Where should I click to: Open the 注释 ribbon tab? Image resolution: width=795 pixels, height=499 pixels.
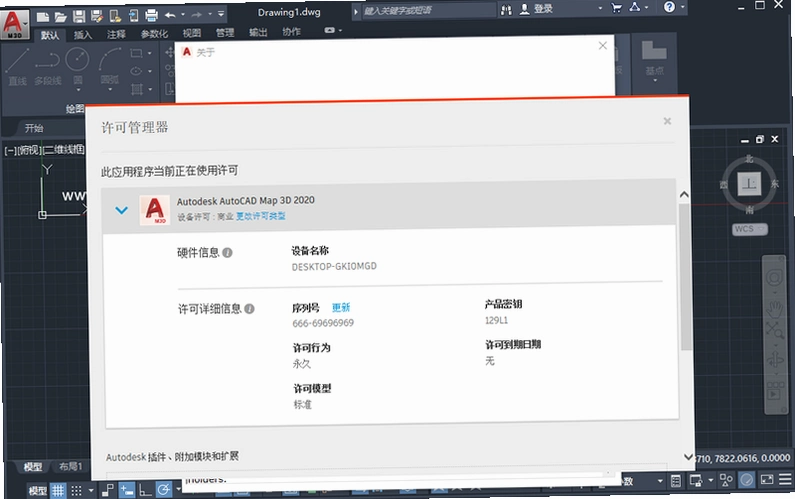click(116, 34)
